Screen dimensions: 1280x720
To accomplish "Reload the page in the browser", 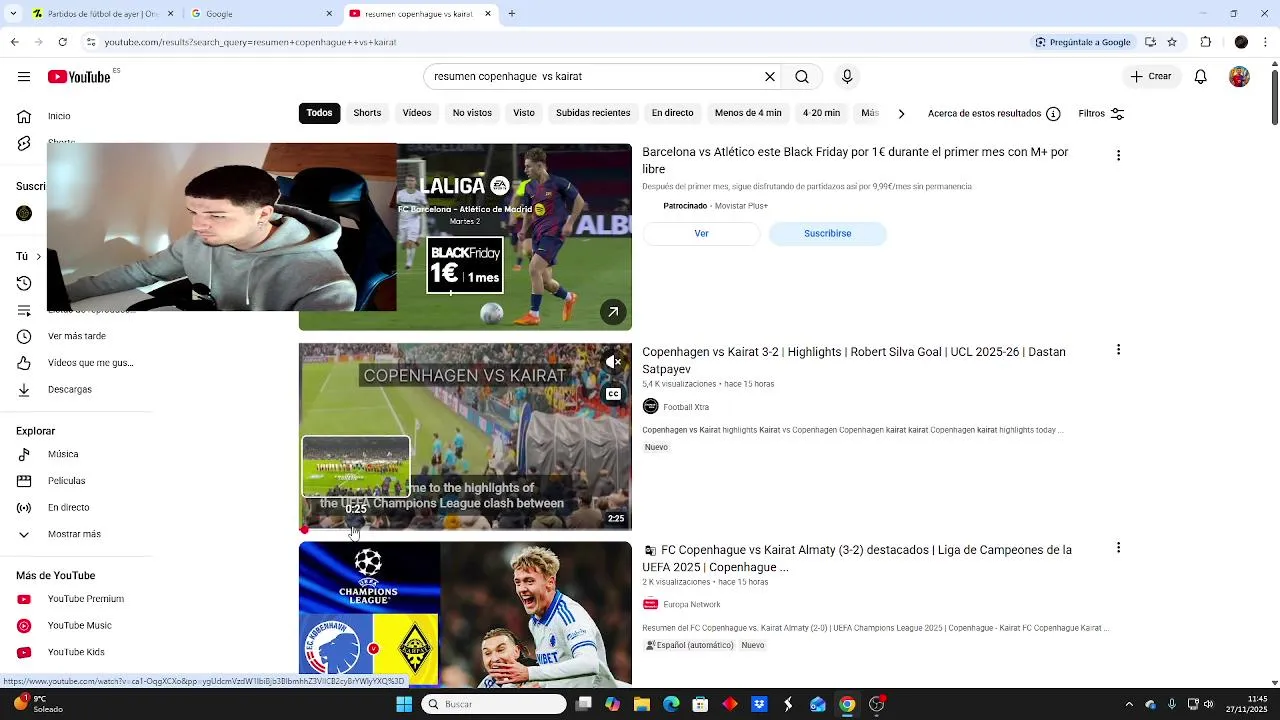I will click(x=63, y=42).
